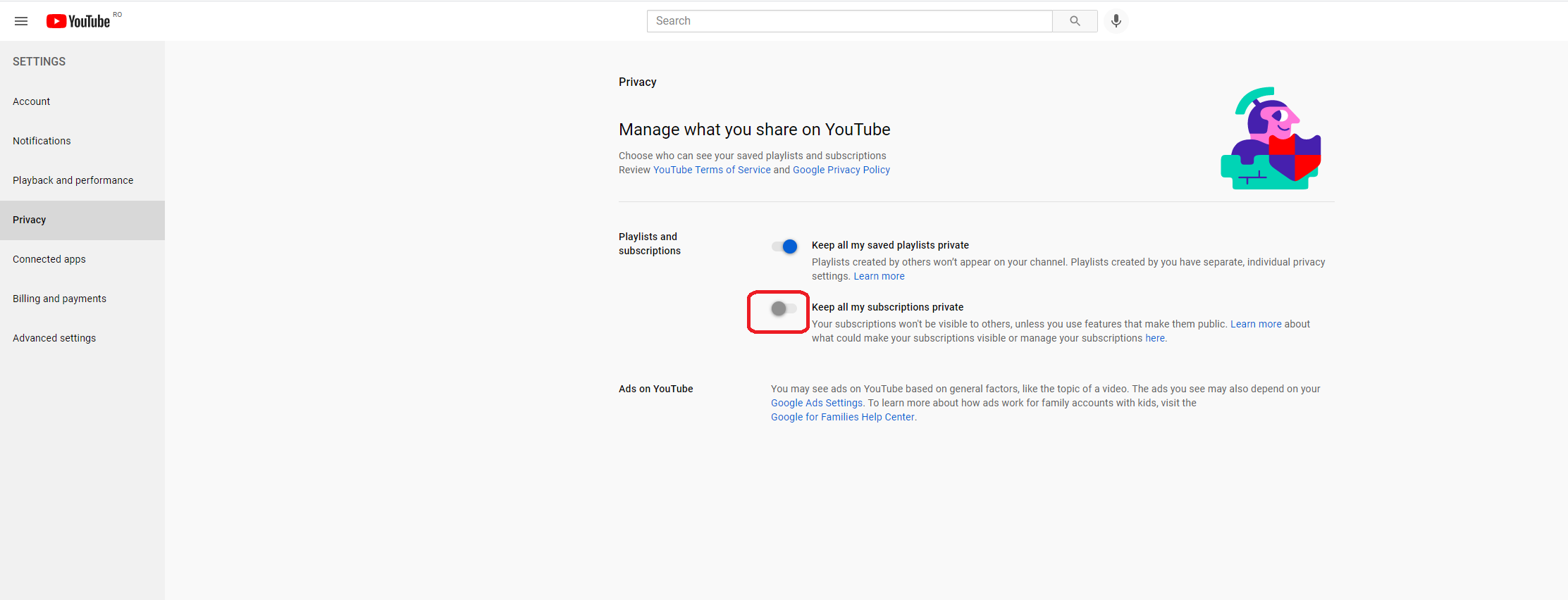Open Google for Families Help Center
1568x600 pixels.
[842, 417]
